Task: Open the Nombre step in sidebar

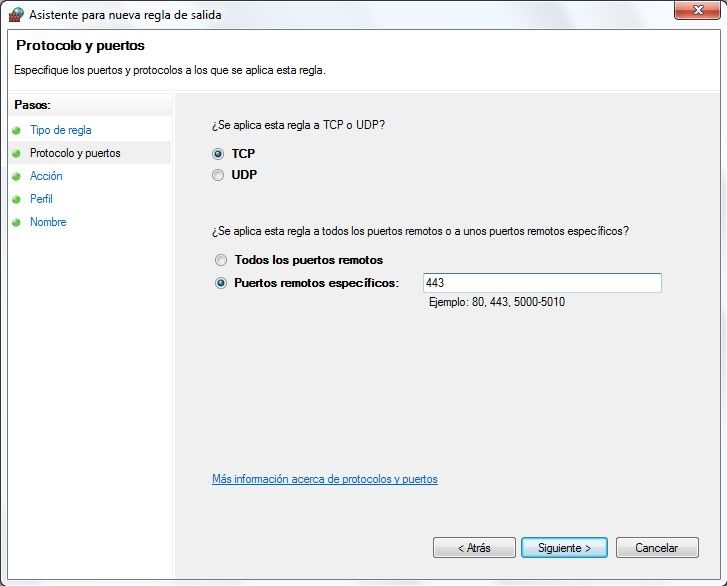Action: pyautogui.click(x=48, y=222)
